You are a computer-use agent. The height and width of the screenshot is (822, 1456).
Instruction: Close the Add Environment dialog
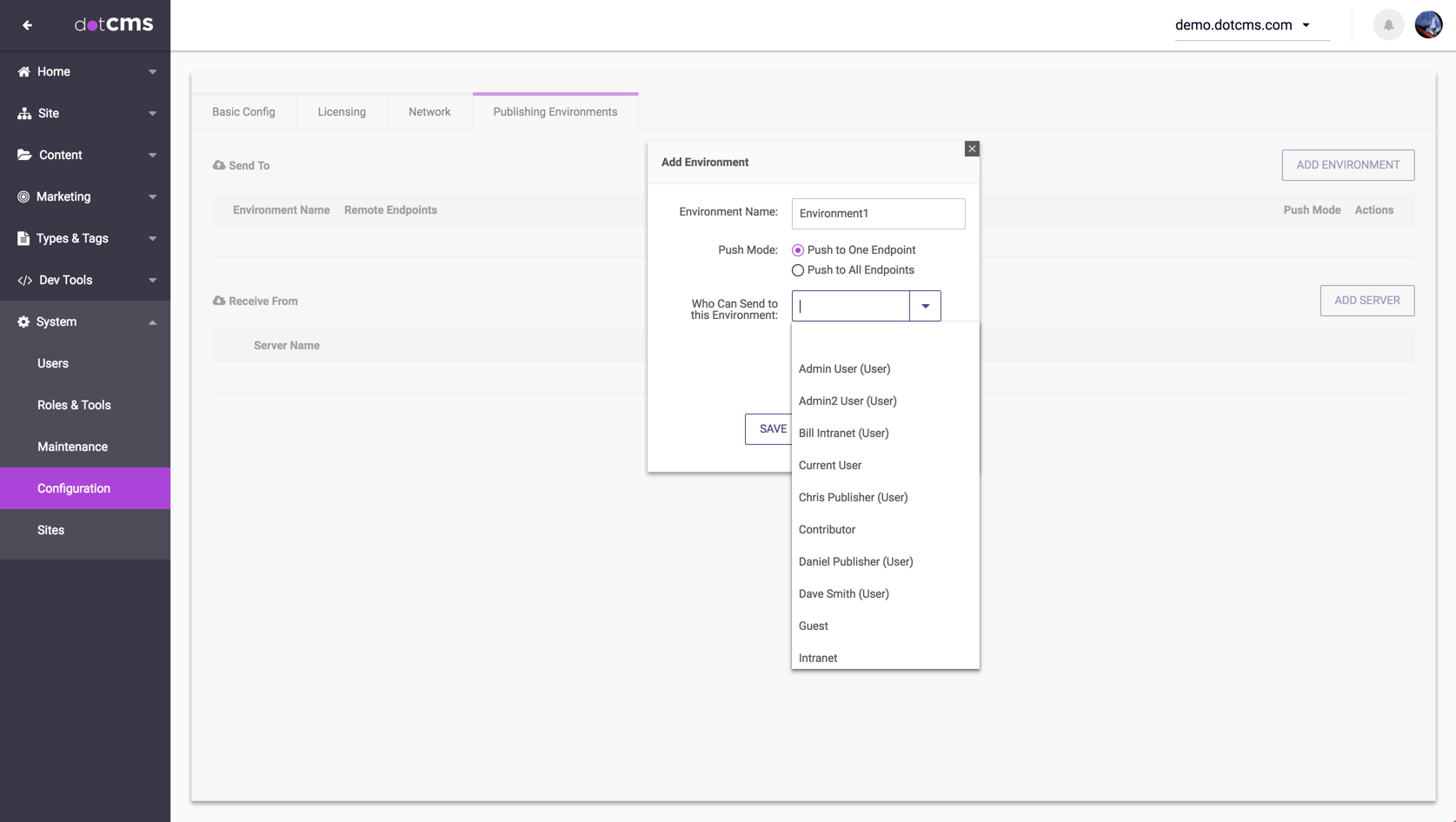coord(972,149)
